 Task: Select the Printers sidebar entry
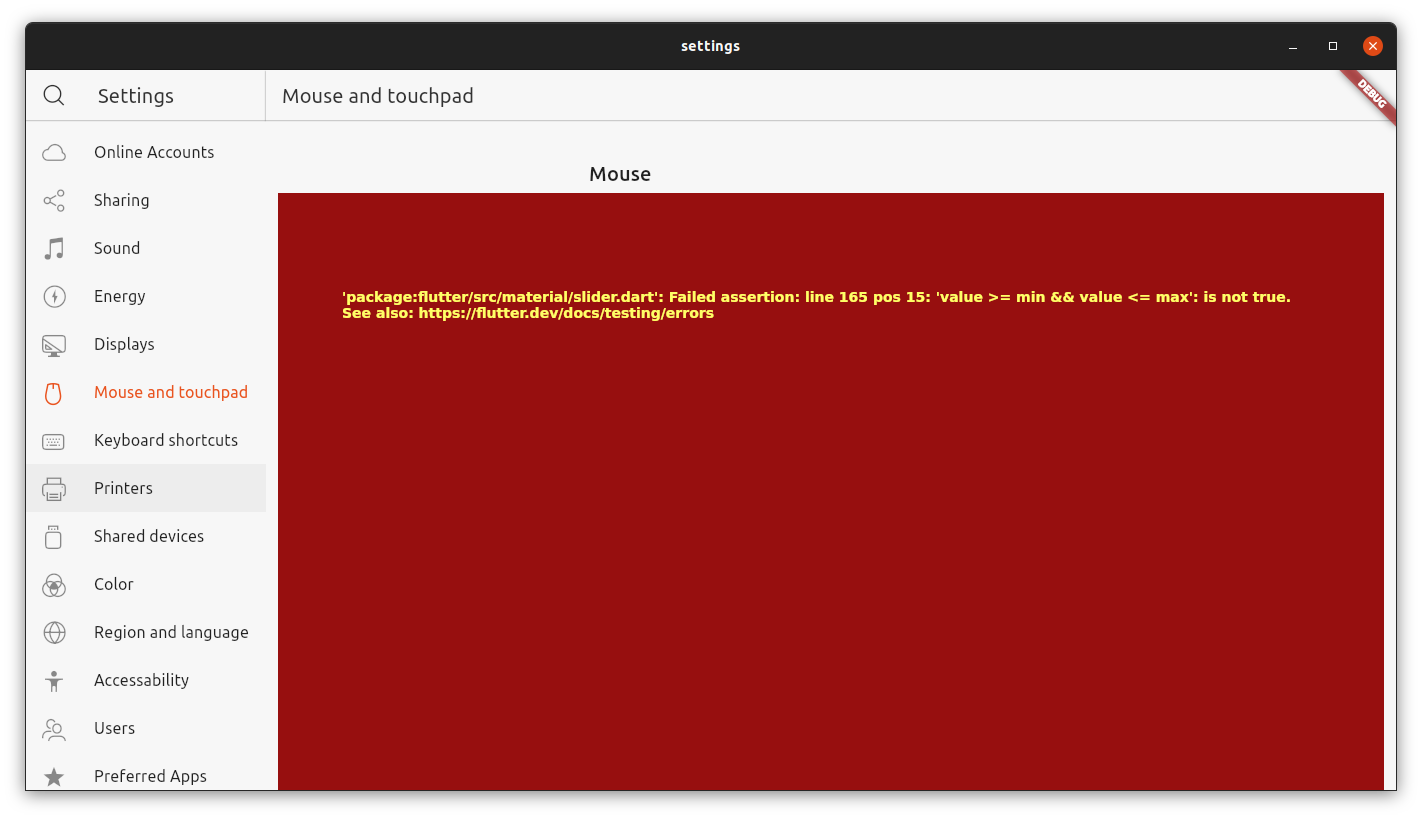click(124, 488)
